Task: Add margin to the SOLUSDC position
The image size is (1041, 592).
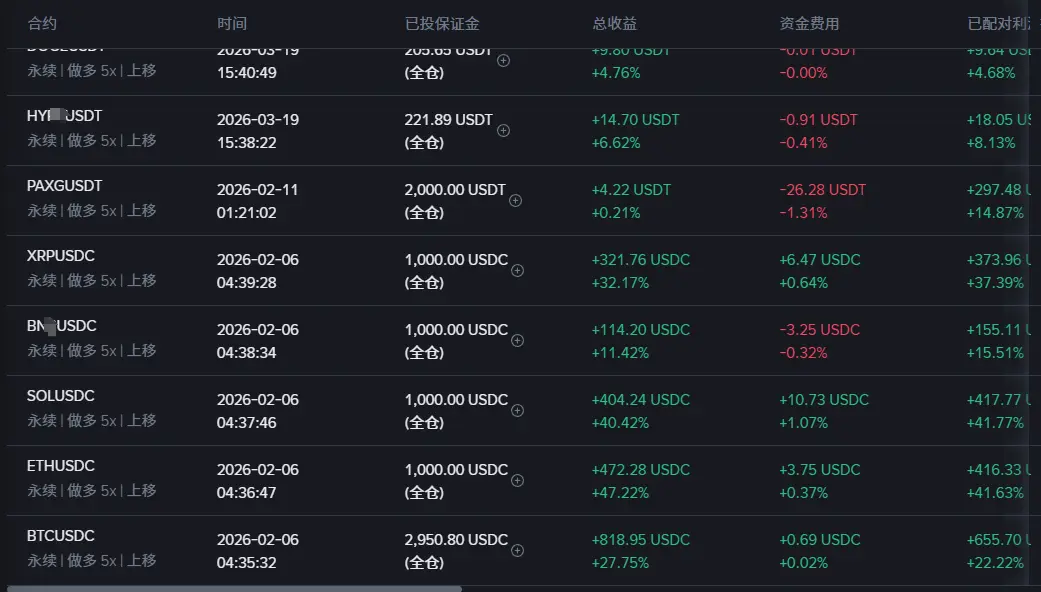Action: click(518, 410)
